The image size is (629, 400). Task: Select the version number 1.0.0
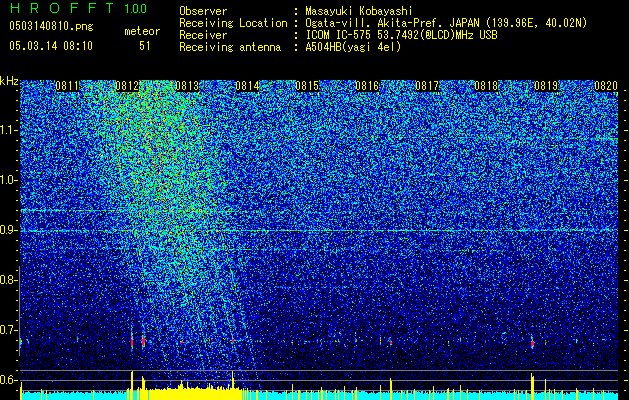136,8
